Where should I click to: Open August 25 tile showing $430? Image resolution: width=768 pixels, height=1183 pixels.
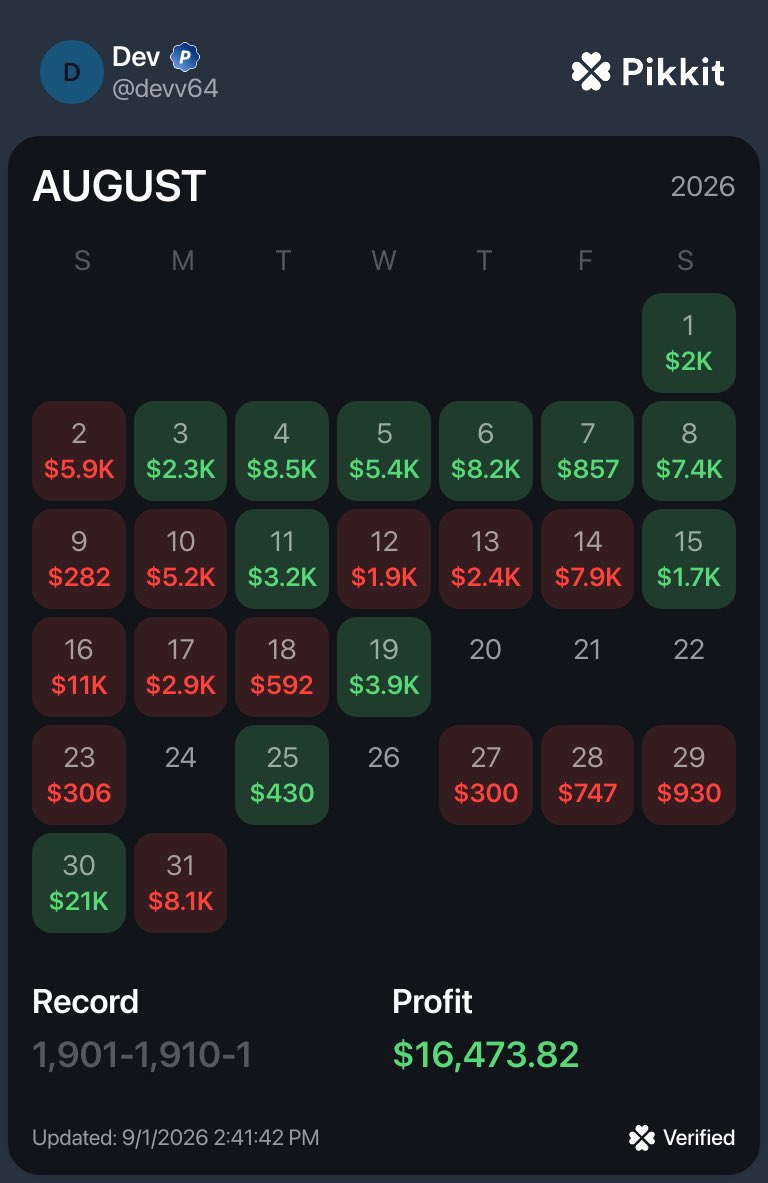(282, 775)
